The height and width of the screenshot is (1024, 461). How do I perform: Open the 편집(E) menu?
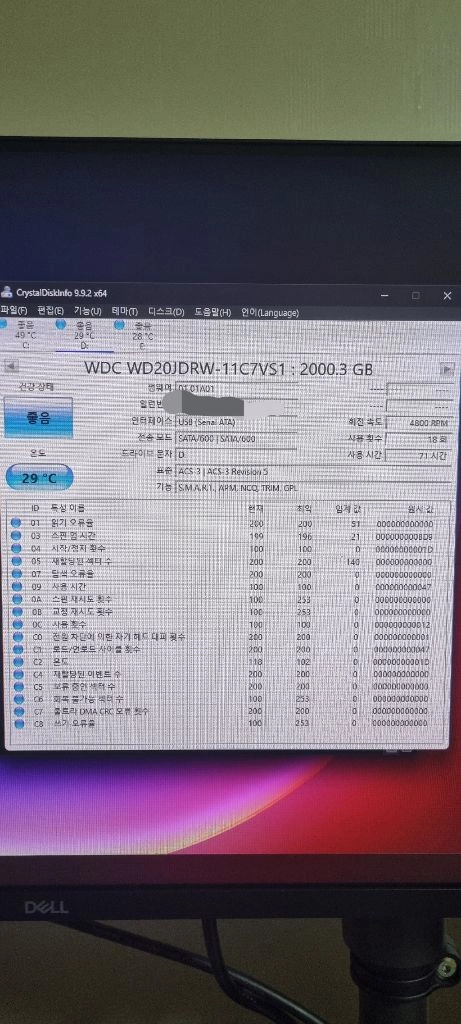[x=50, y=312]
